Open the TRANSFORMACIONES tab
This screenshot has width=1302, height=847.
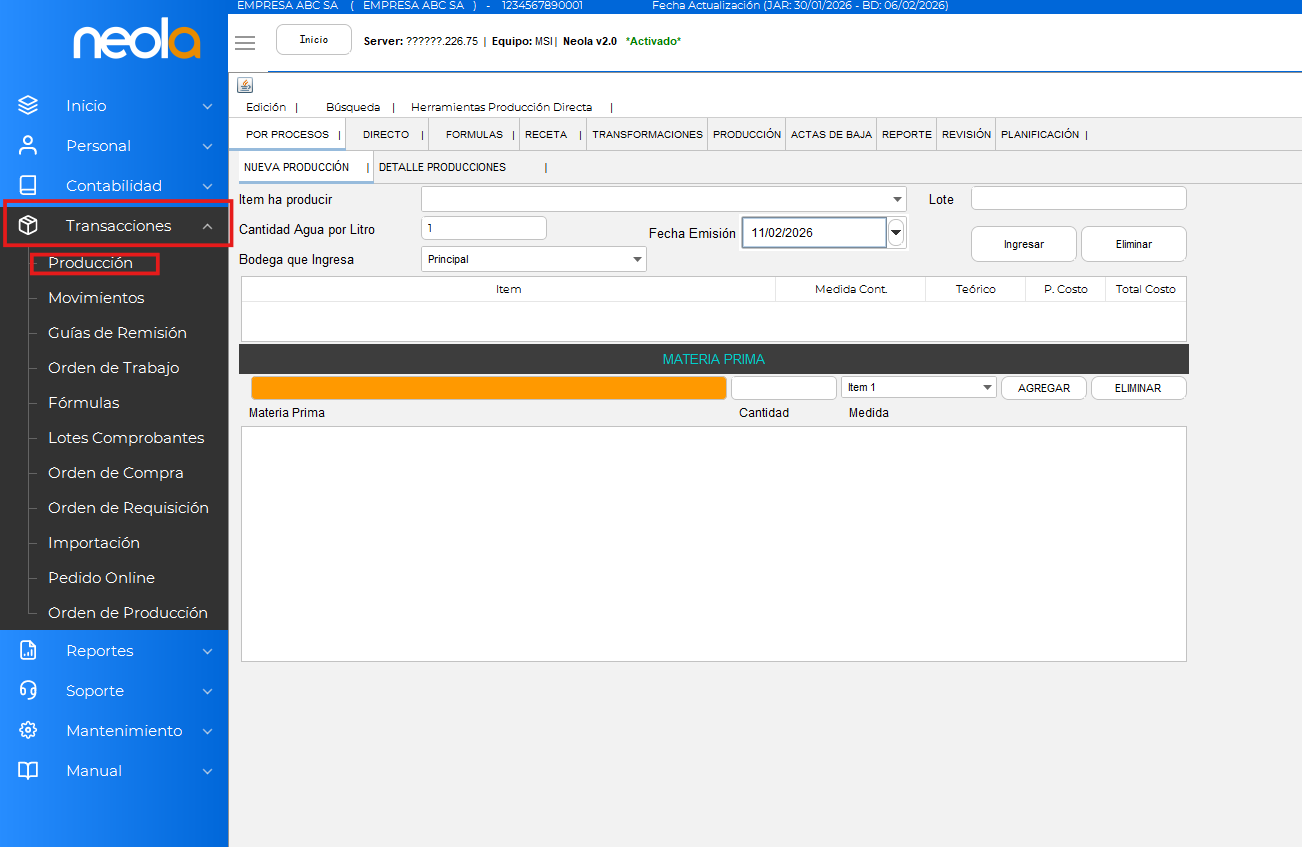point(647,134)
